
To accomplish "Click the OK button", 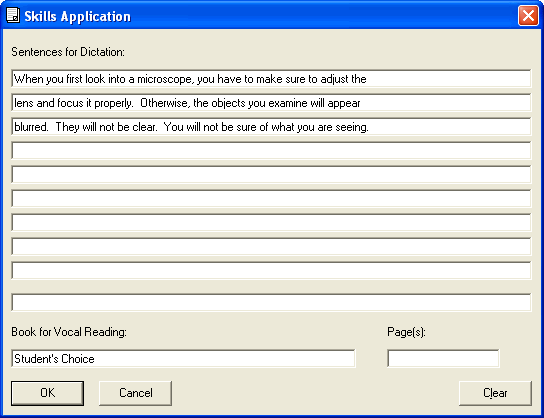I will (47, 393).
